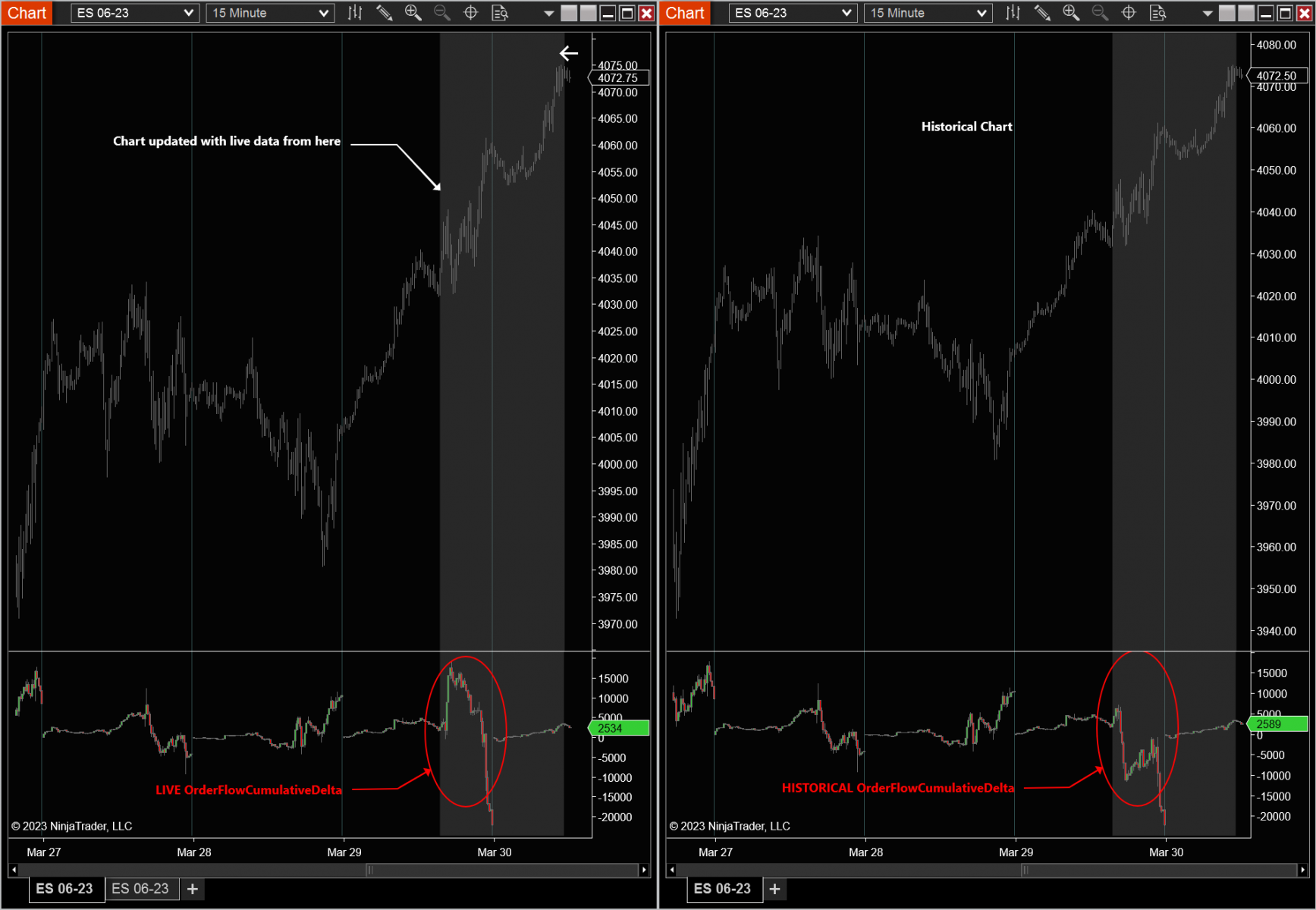
Task: Open the ES 06-23 instrument dropdown on left chart
Action: pos(134,12)
